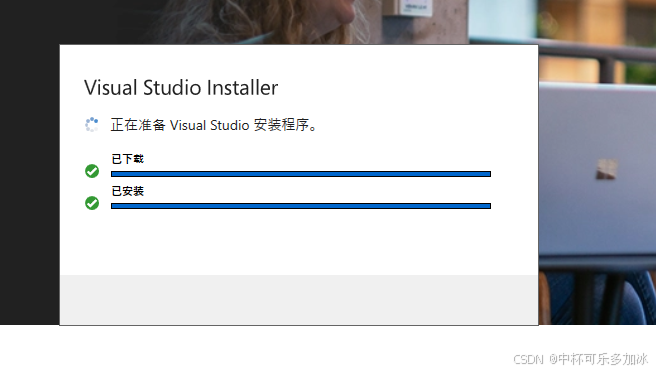Click the Visual Studio Installer title
The width and height of the screenshot is (656, 373).
click(x=181, y=88)
